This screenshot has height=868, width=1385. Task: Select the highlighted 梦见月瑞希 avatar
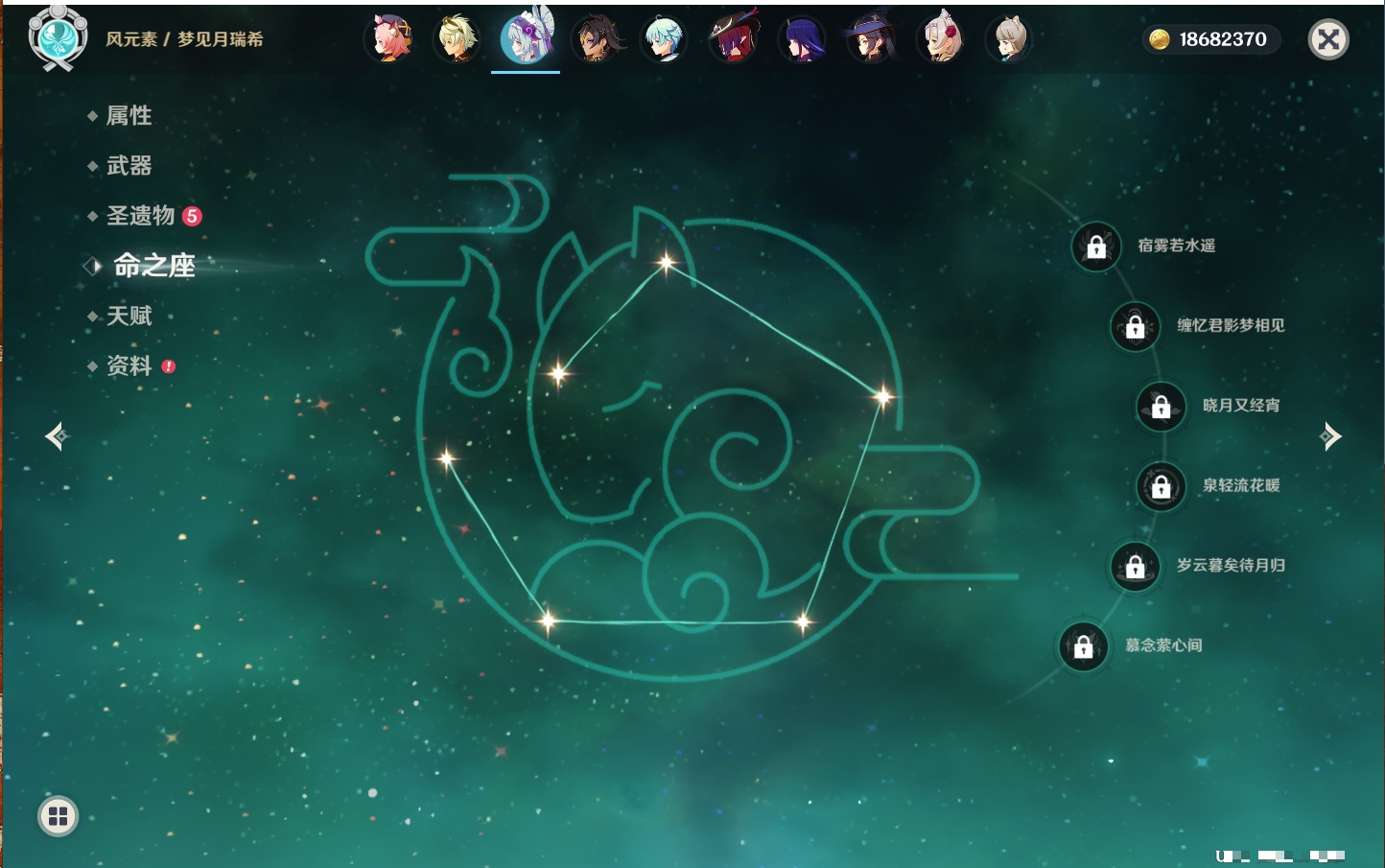tap(526, 36)
